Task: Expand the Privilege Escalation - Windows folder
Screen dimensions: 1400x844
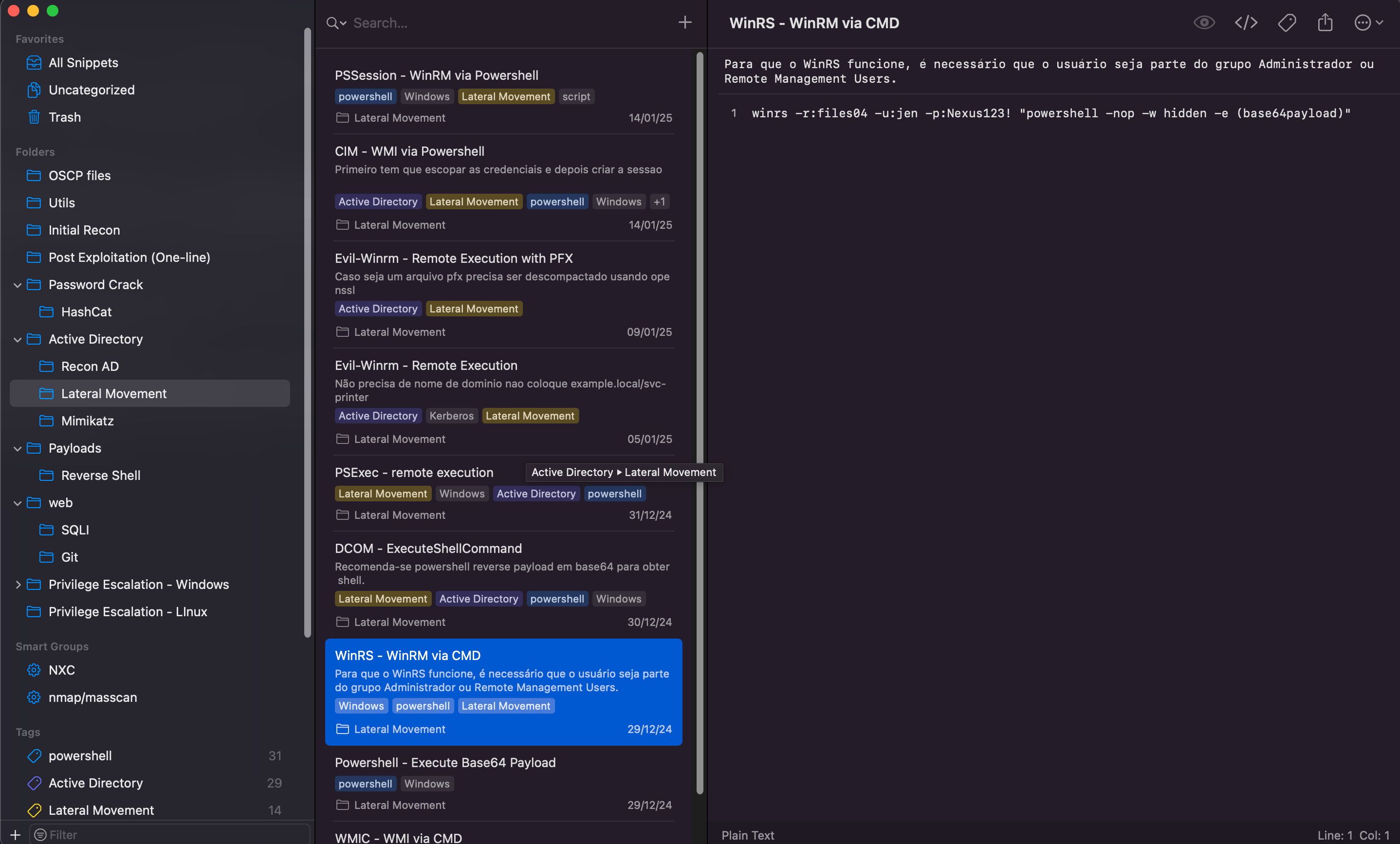Action: click(x=18, y=585)
